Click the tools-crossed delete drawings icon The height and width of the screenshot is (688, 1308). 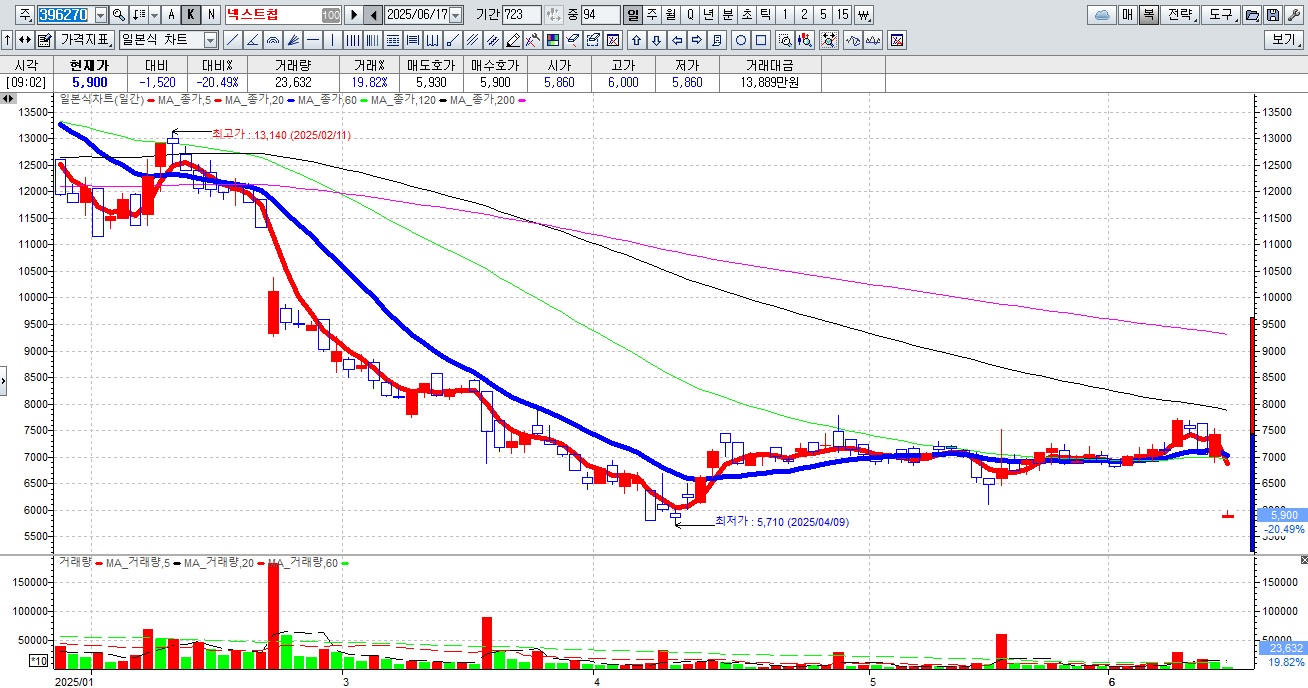[532, 40]
